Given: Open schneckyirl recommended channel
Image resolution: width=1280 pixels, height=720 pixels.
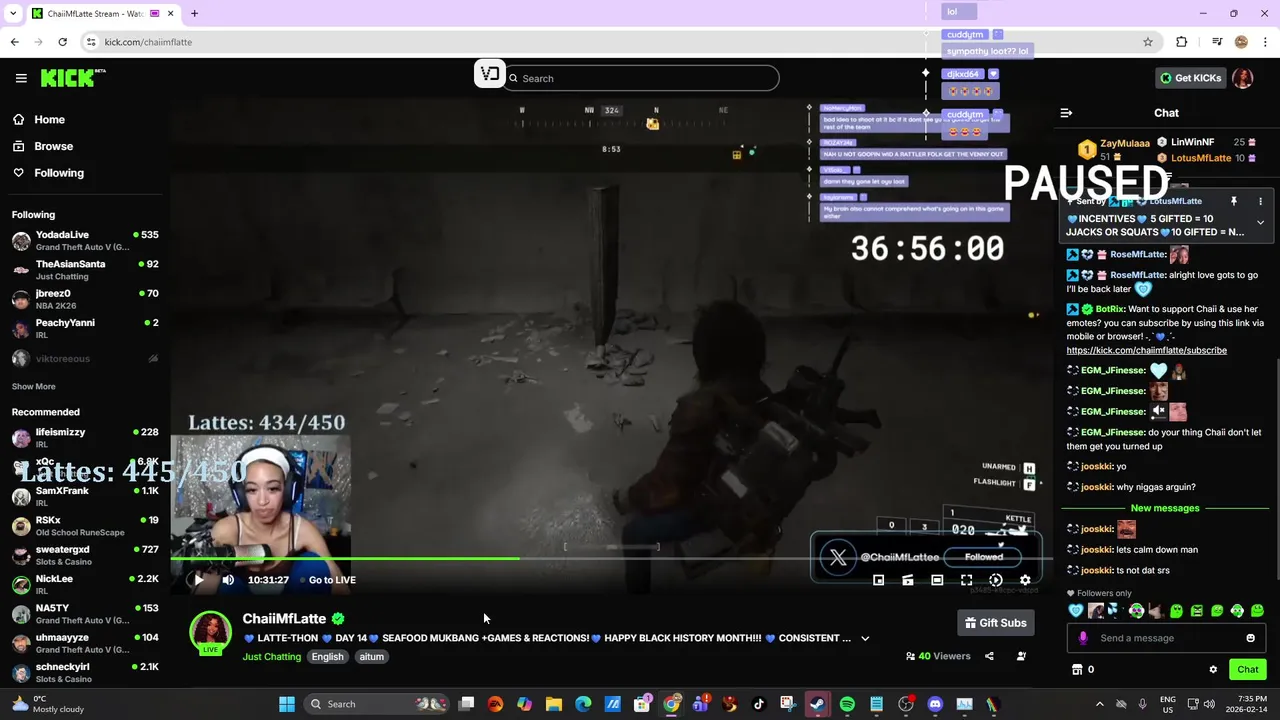Looking at the screenshot, I should tap(85, 673).
